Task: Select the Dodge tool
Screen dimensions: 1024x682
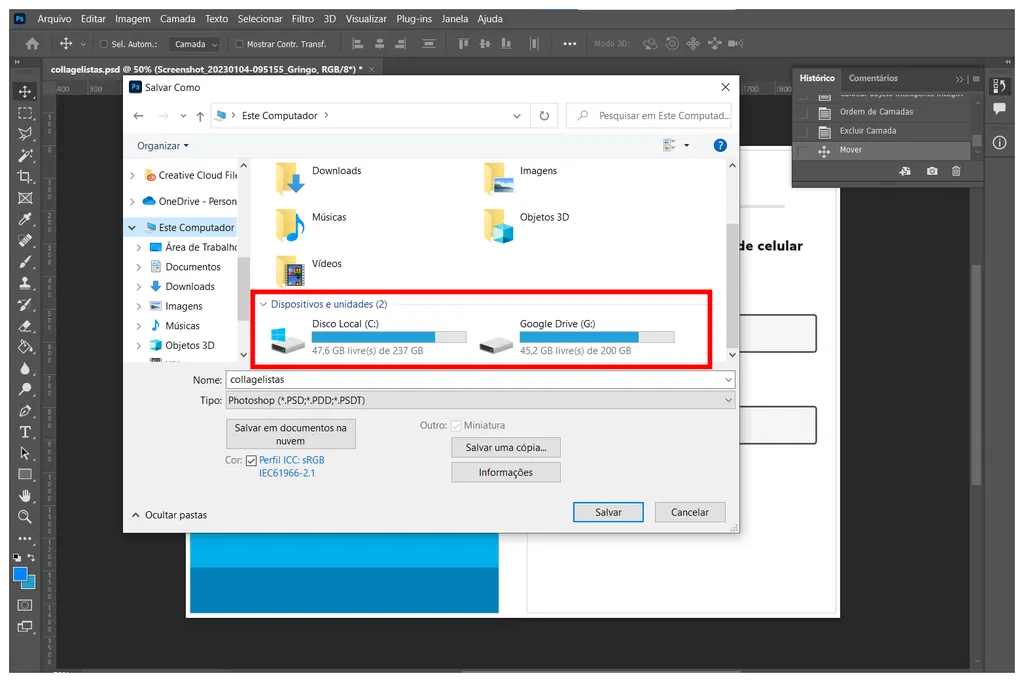Action: tap(25, 389)
